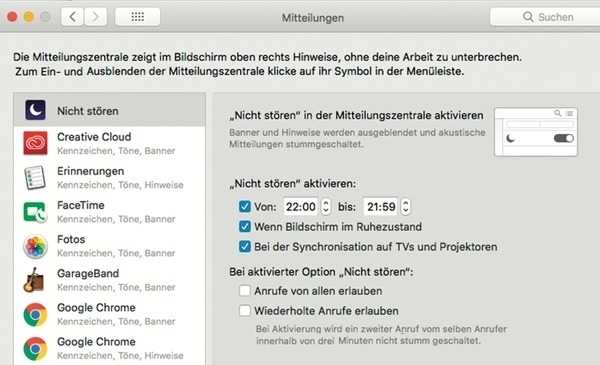
Task: Open the Nicht stören list entry
Action: click(109, 110)
